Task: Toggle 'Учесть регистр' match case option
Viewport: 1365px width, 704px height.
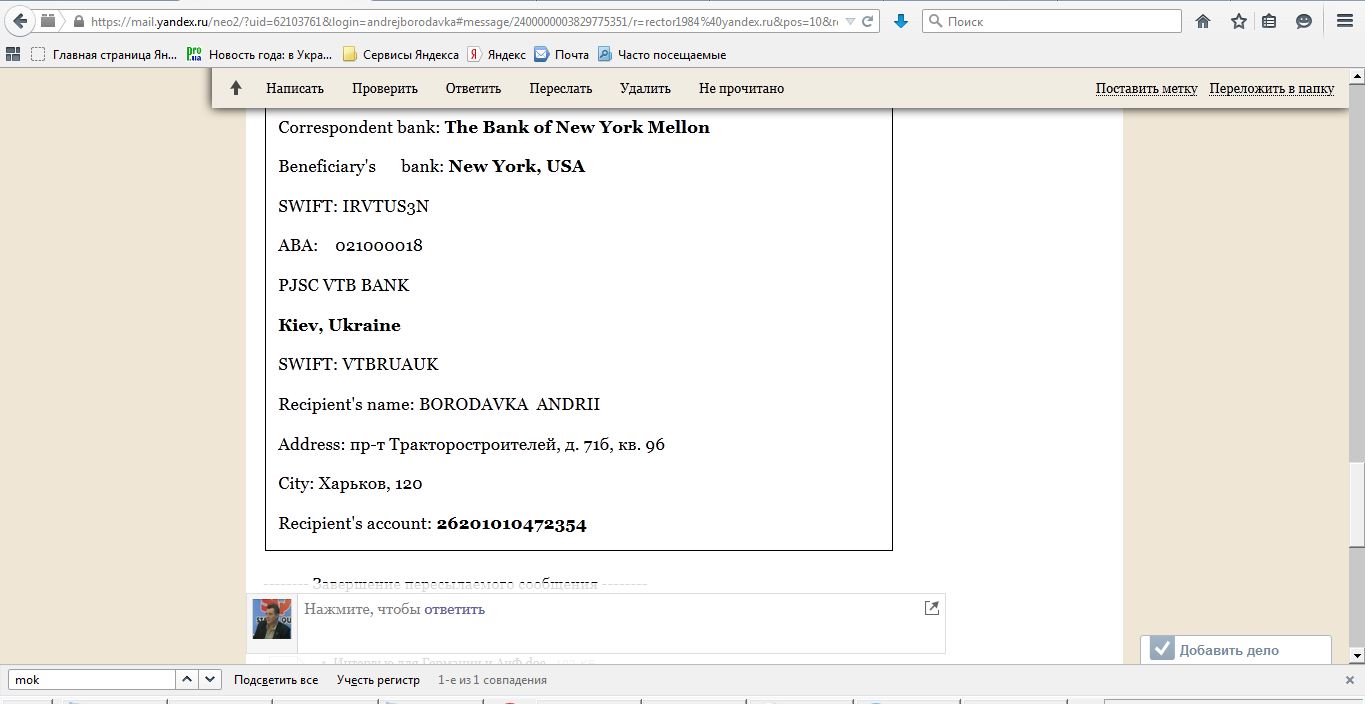Action: coord(378,680)
